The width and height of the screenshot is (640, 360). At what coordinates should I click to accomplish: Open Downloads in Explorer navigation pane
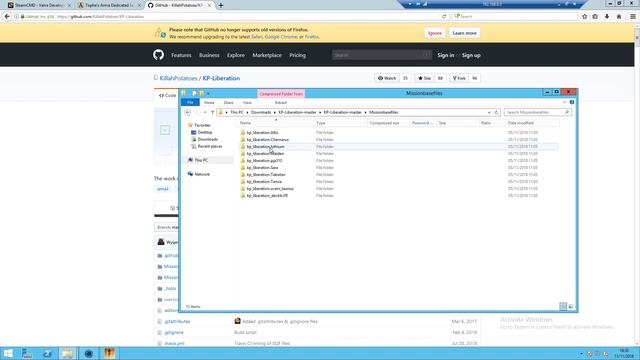(207, 139)
